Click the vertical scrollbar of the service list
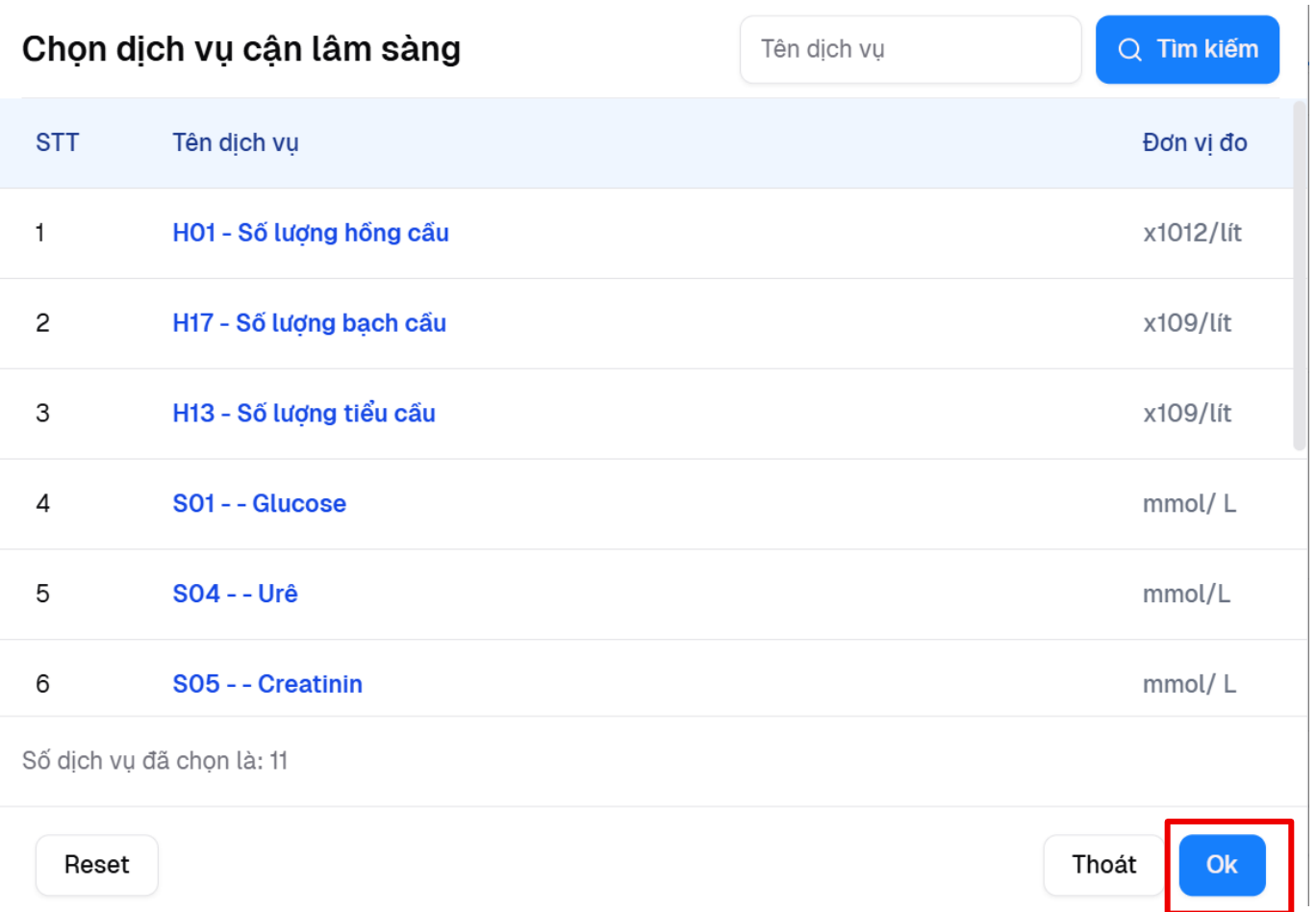 pyautogui.click(x=1300, y=276)
